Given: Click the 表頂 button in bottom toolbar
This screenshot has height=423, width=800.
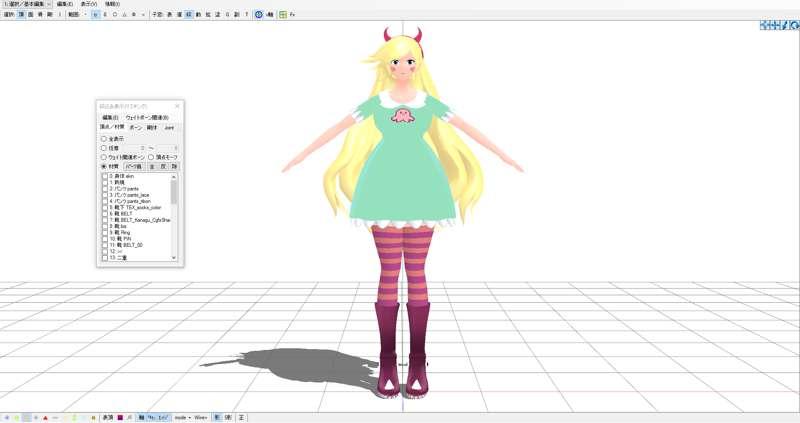Looking at the screenshot, I should click(x=108, y=417).
